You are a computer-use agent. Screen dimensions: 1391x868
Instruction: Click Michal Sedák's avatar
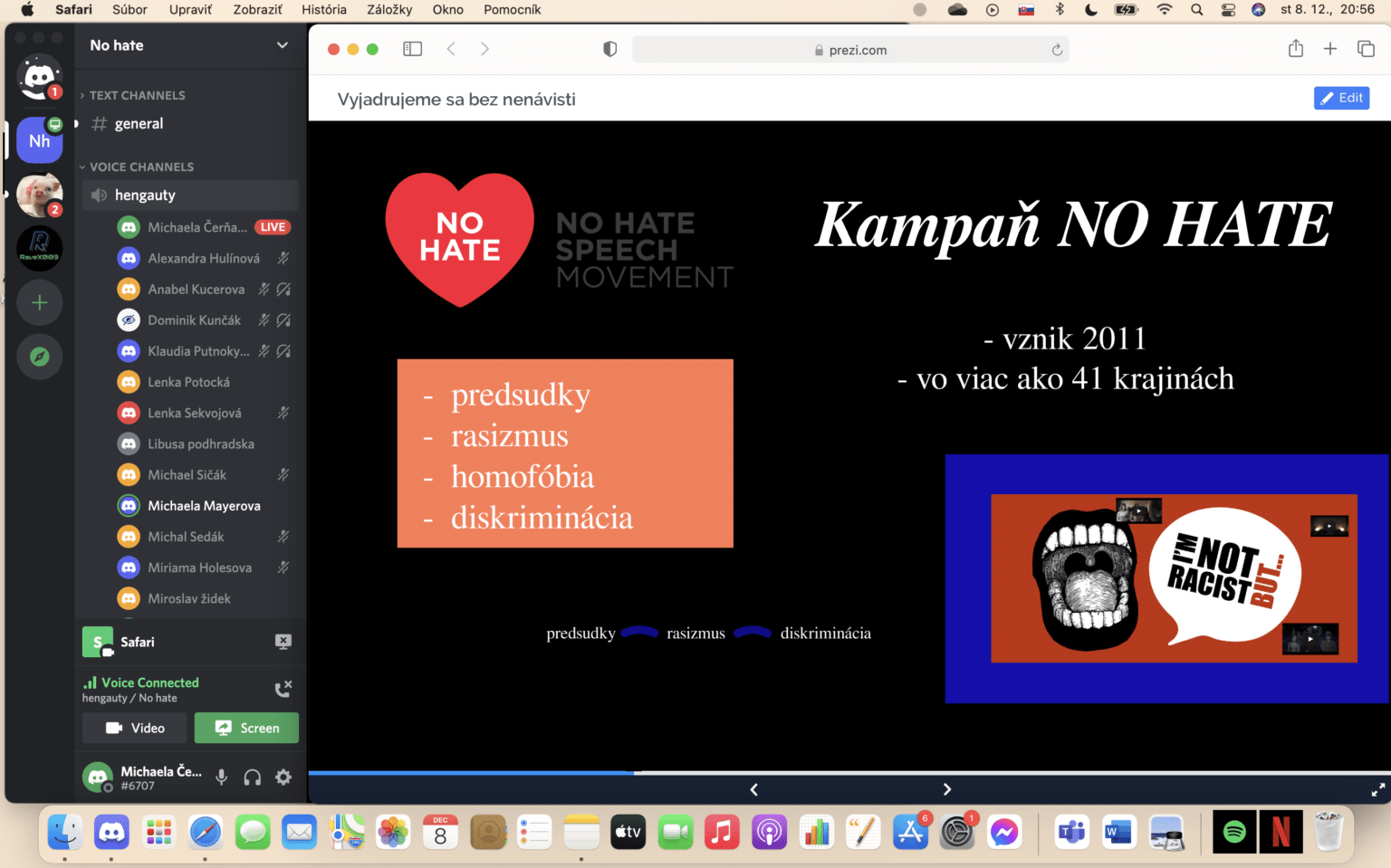coord(129,537)
